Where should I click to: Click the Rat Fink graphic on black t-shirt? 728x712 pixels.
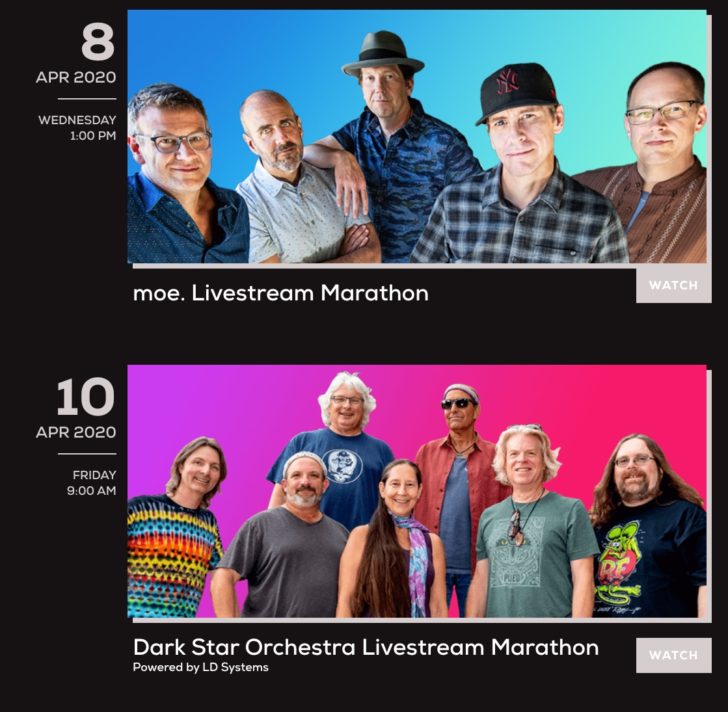pos(618,562)
